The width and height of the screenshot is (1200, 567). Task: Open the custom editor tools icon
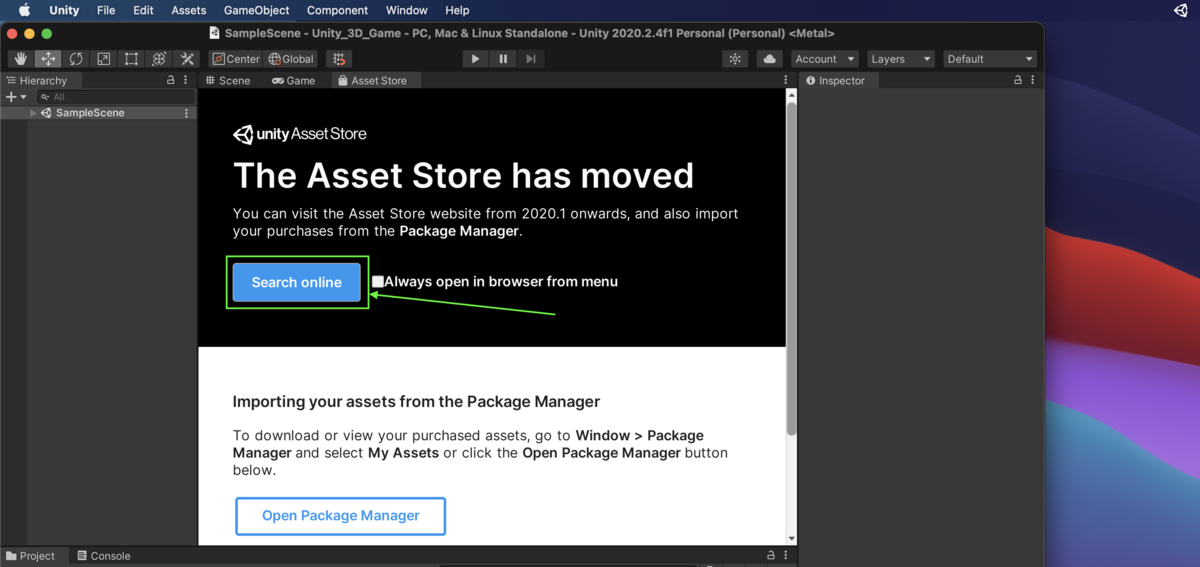pyautogui.click(x=187, y=59)
